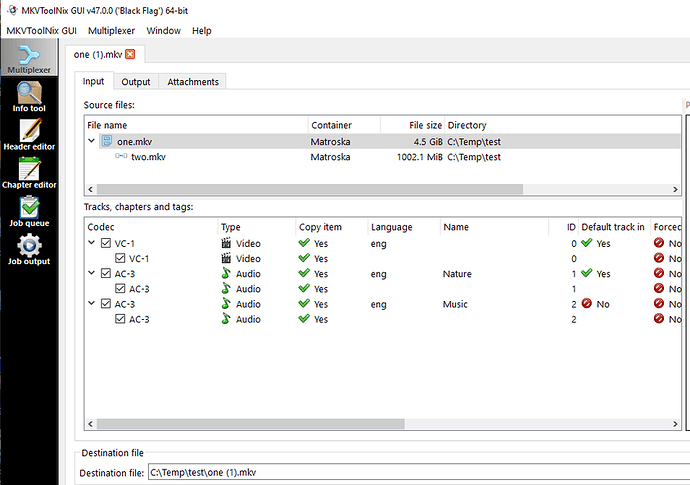Click the video clapperboard icon in first VC-1 row
The height and width of the screenshot is (485, 690).
[226, 243]
